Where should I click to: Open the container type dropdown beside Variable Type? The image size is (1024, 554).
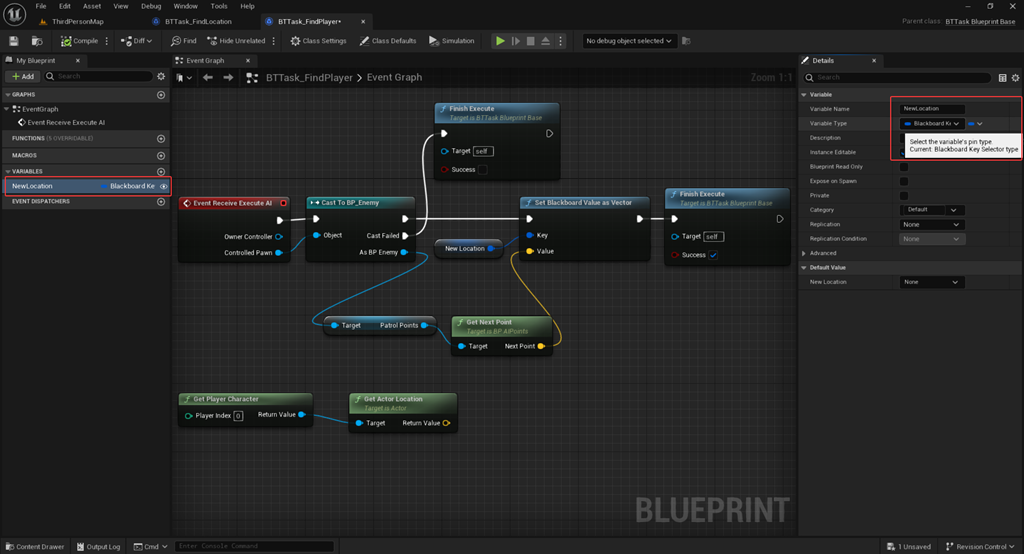pos(975,123)
